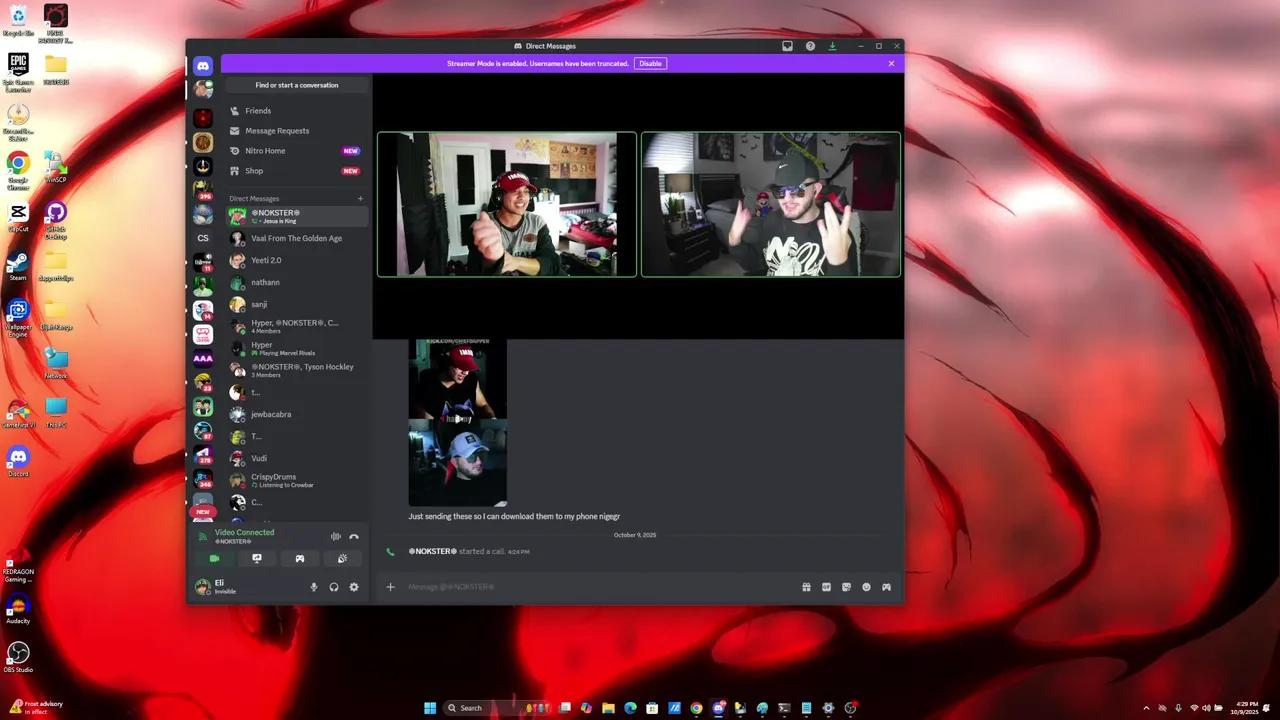Open Help from the title bar

pos(810,46)
